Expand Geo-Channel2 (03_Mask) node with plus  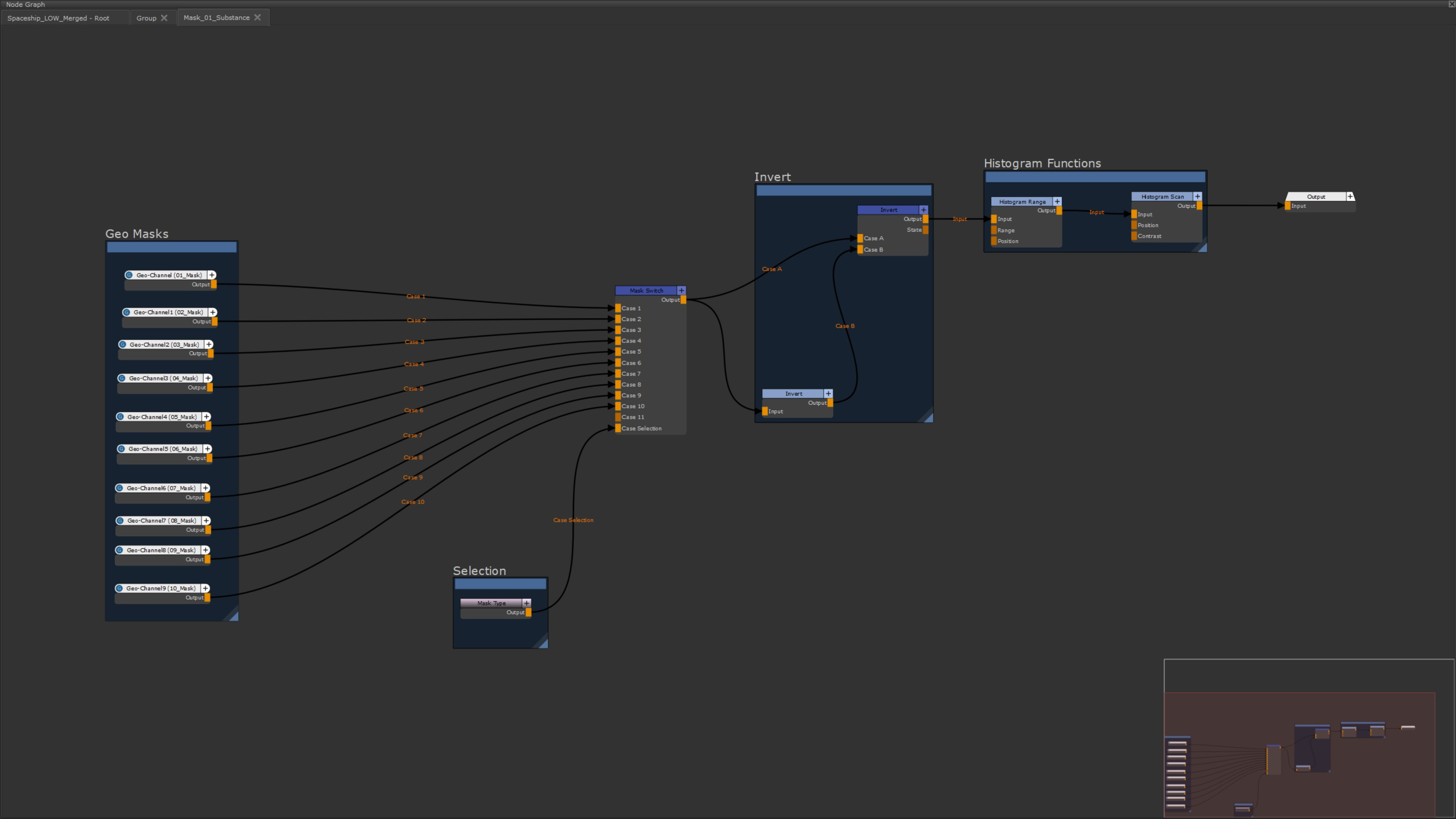[209, 345]
